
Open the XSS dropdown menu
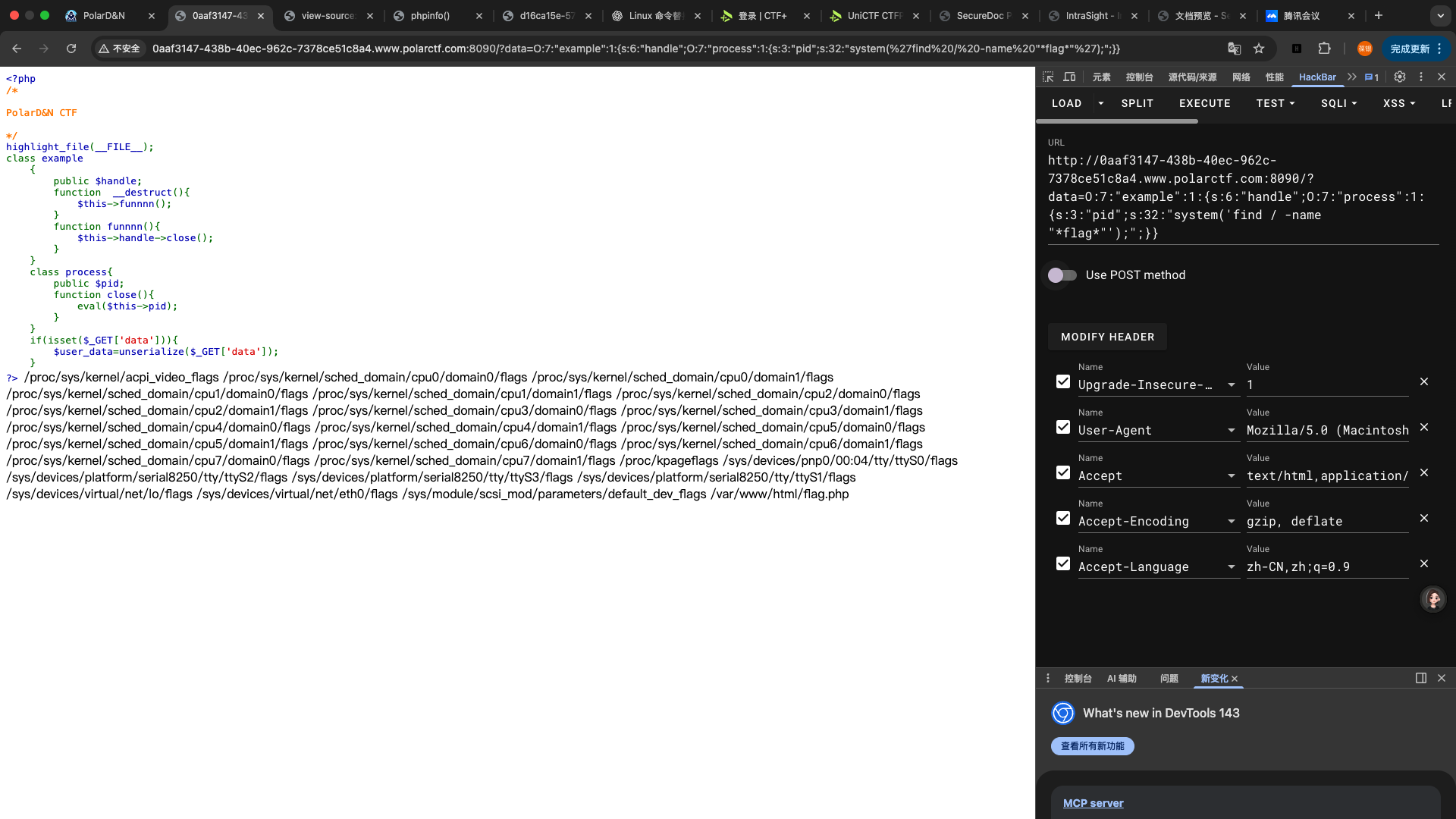[x=1399, y=103]
